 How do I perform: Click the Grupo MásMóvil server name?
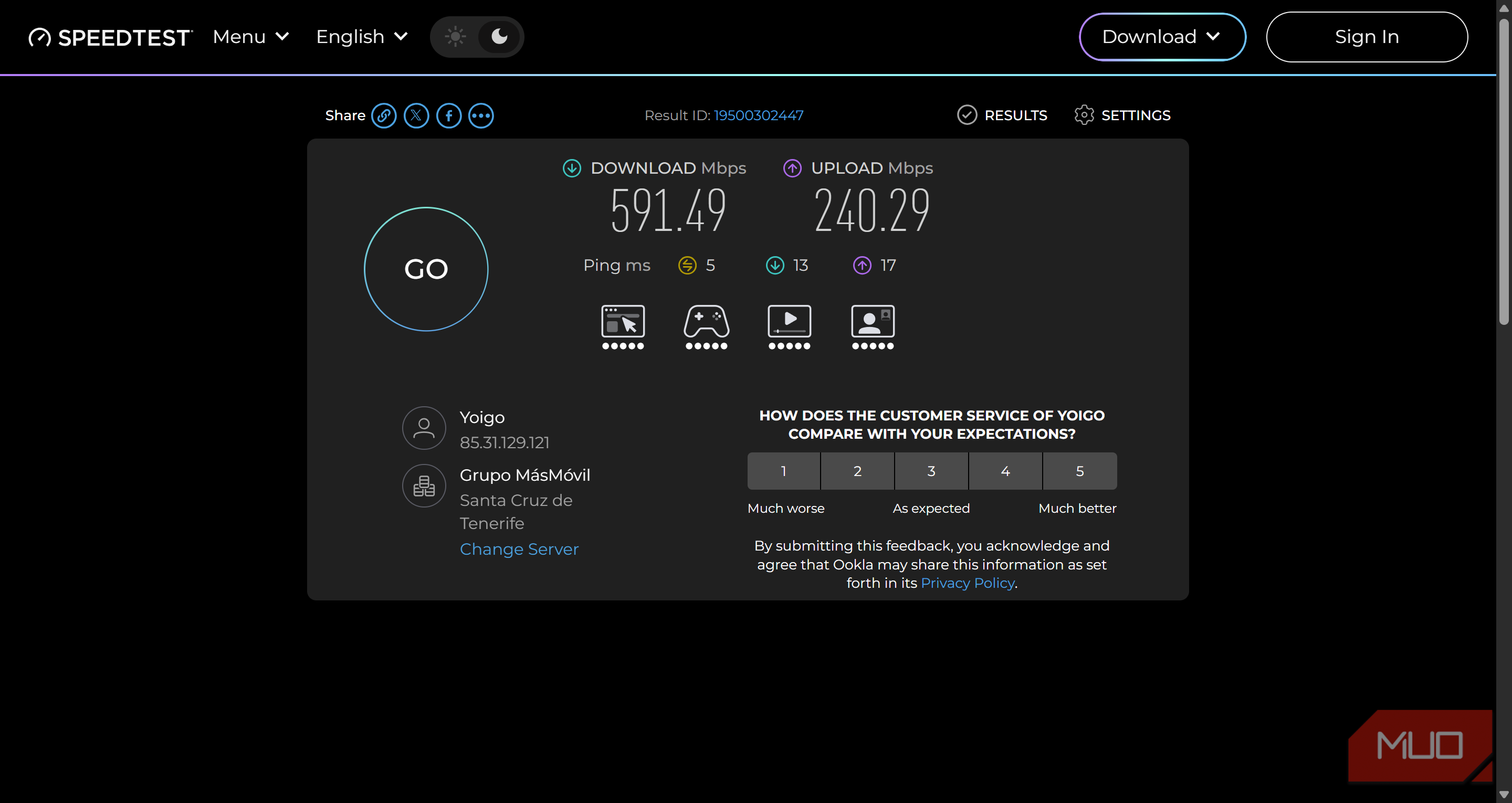[x=525, y=475]
